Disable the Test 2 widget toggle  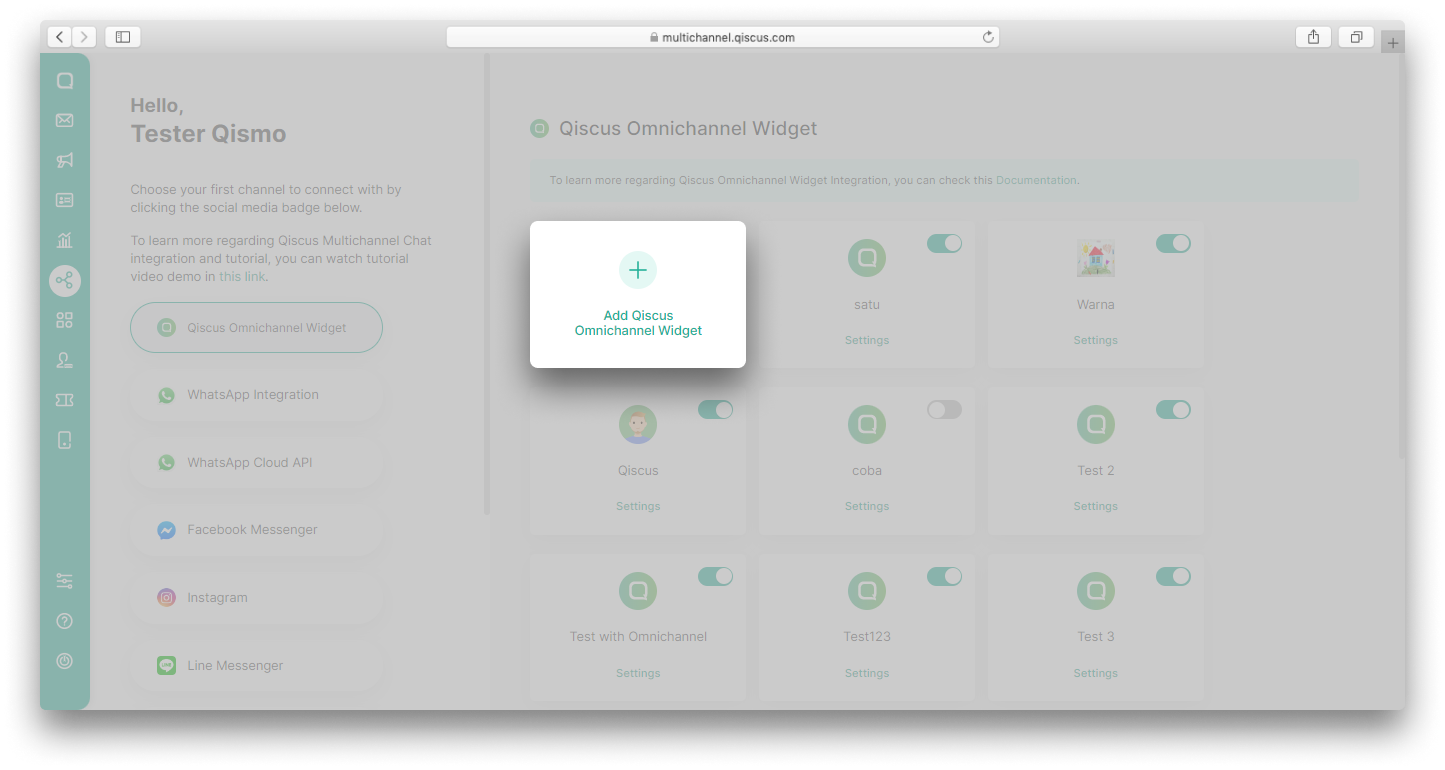[1173, 409]
